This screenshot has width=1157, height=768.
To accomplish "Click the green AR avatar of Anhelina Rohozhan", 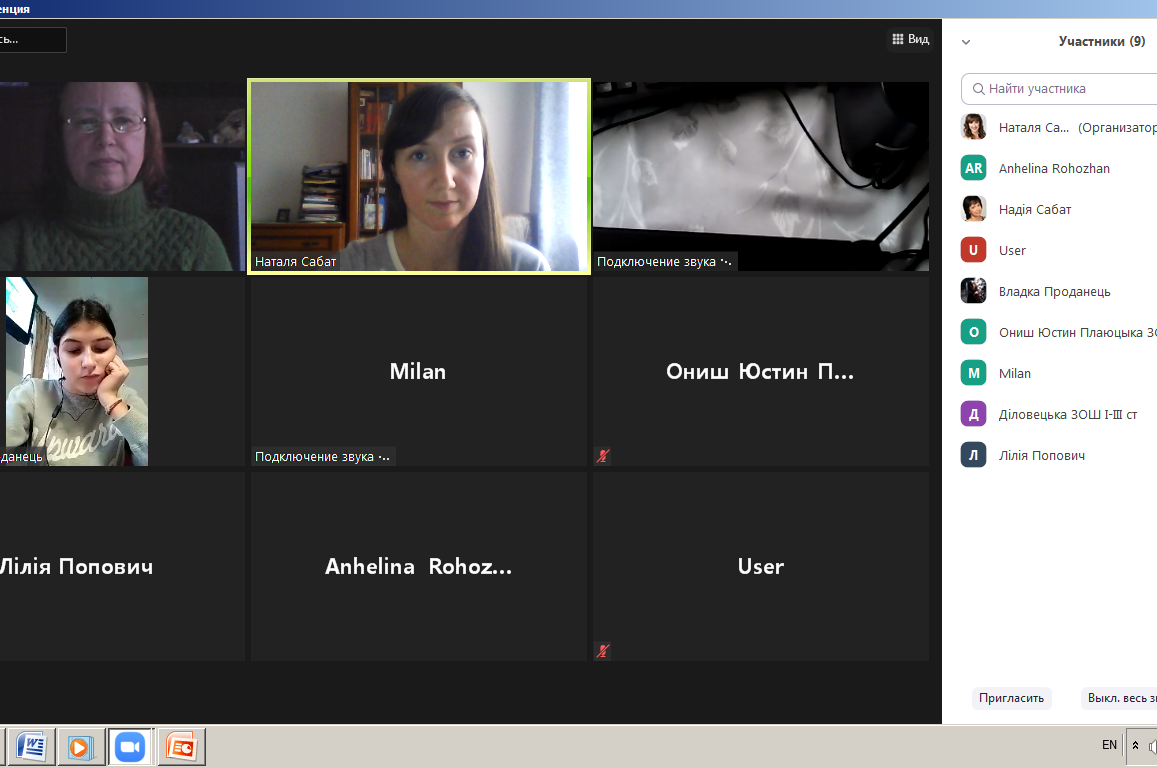I will [973, 168].
